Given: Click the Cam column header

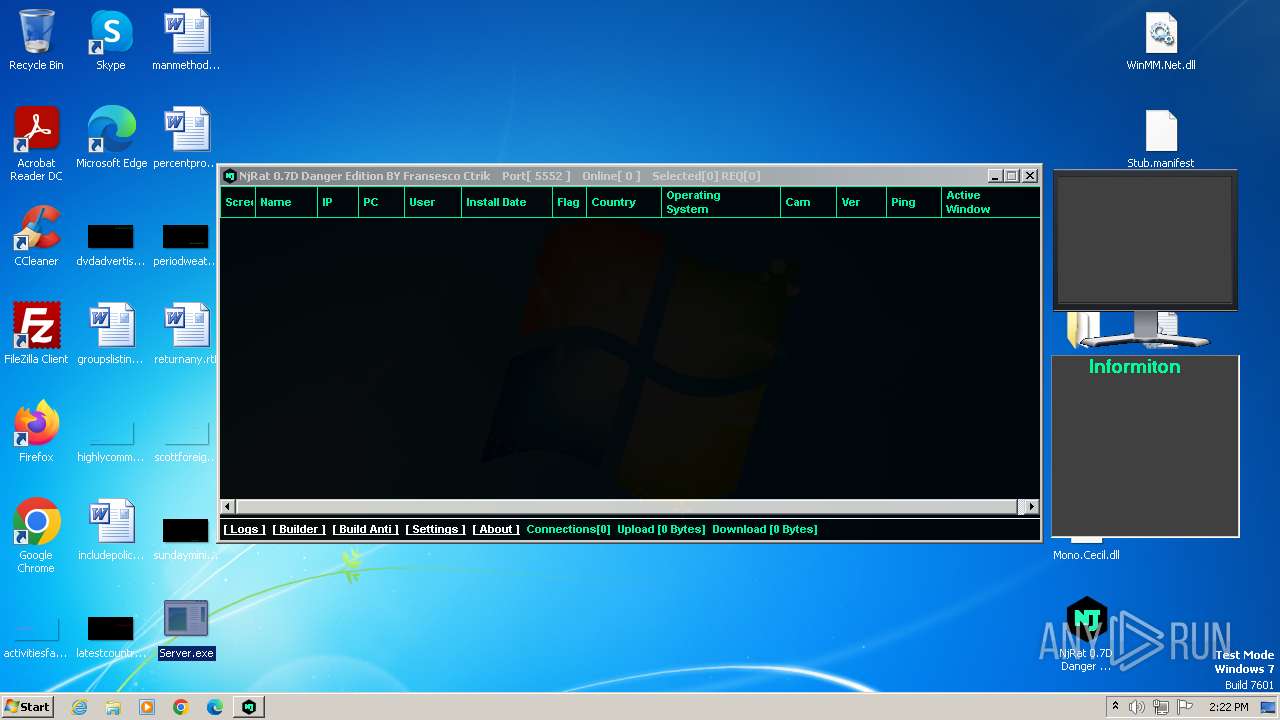Looking at the screenshot, I should 808,202.
